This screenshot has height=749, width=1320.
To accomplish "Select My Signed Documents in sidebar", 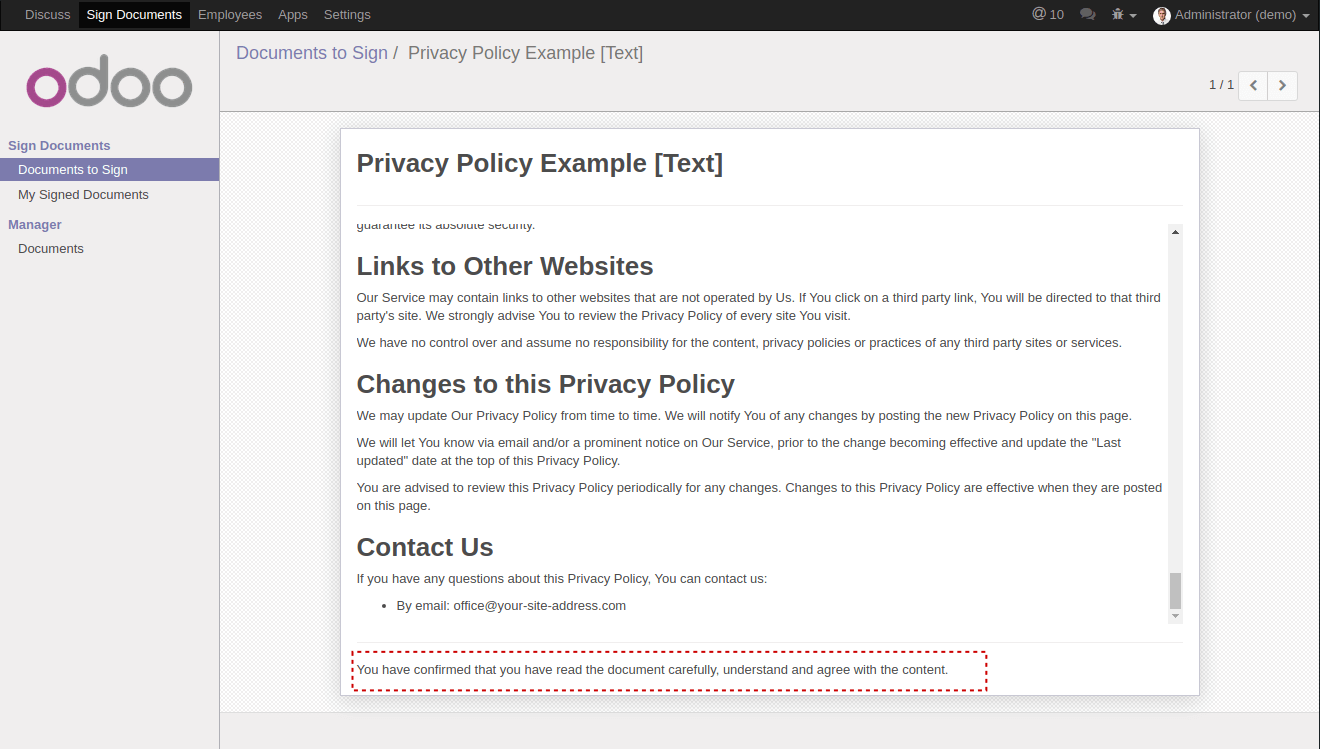I will pos(83,195).
